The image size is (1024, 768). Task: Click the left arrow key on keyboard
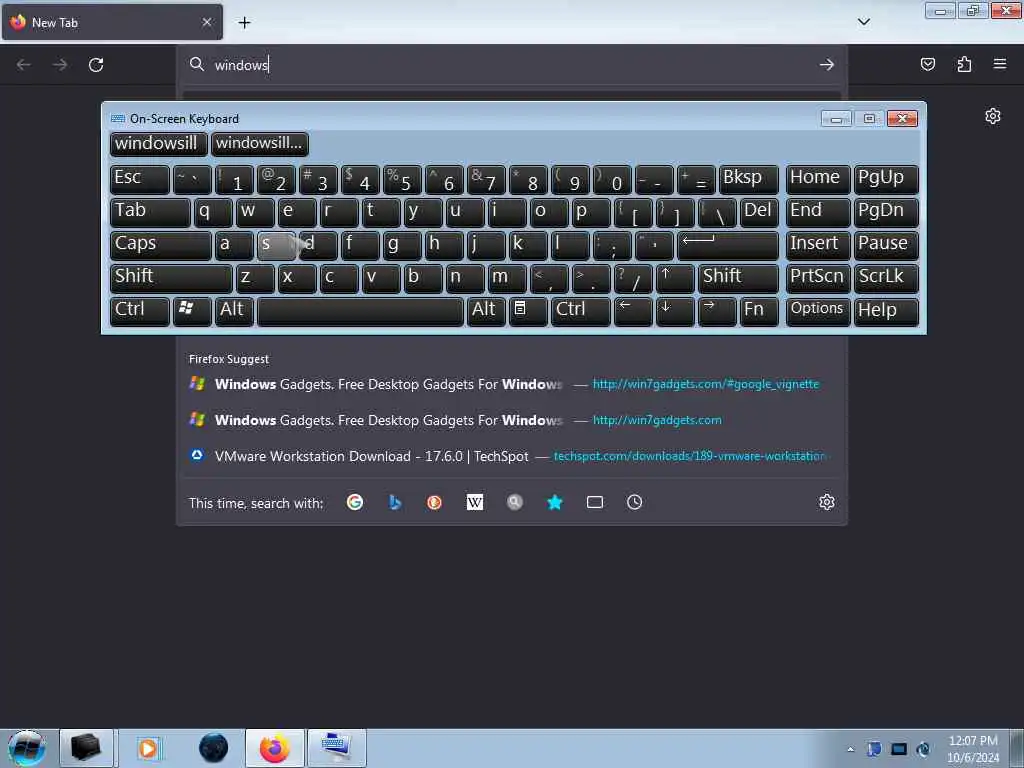pos(633,312)
